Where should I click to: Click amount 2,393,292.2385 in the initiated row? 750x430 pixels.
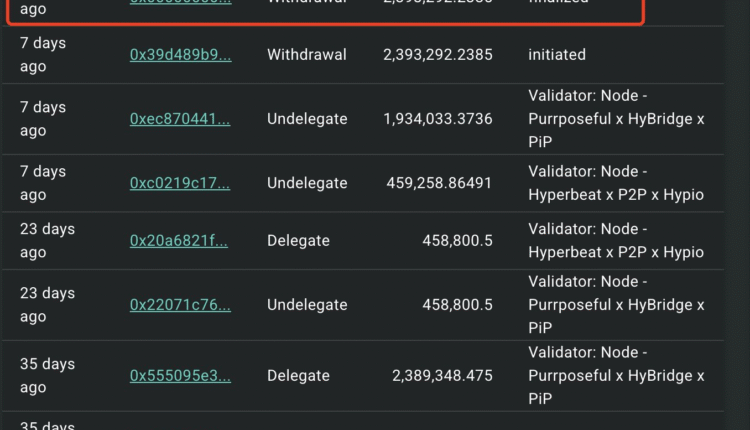[x=437, y=55]
